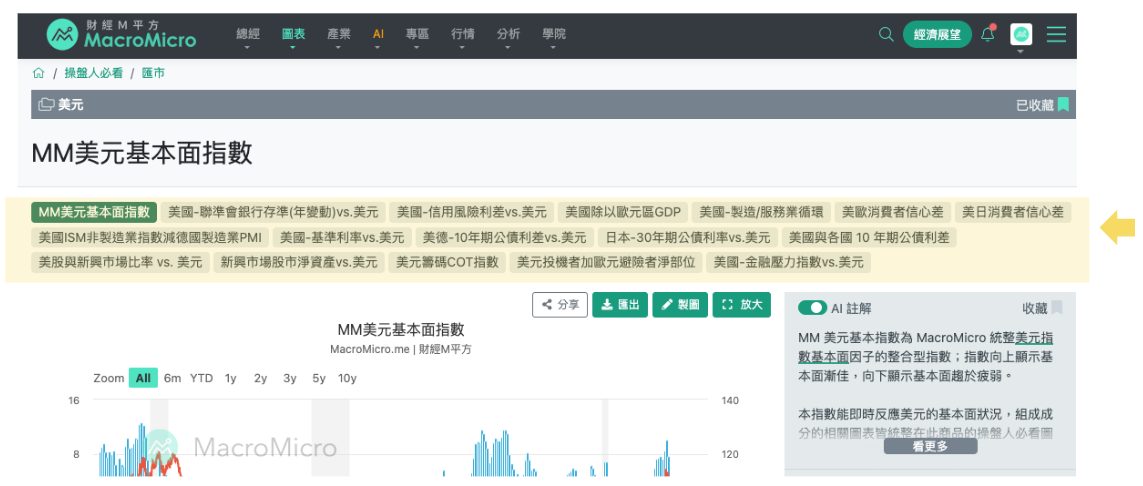Expand the 圖表 nav dropdown
The width and height of the screenshot is (1143, 486).
tap(293, 34)
